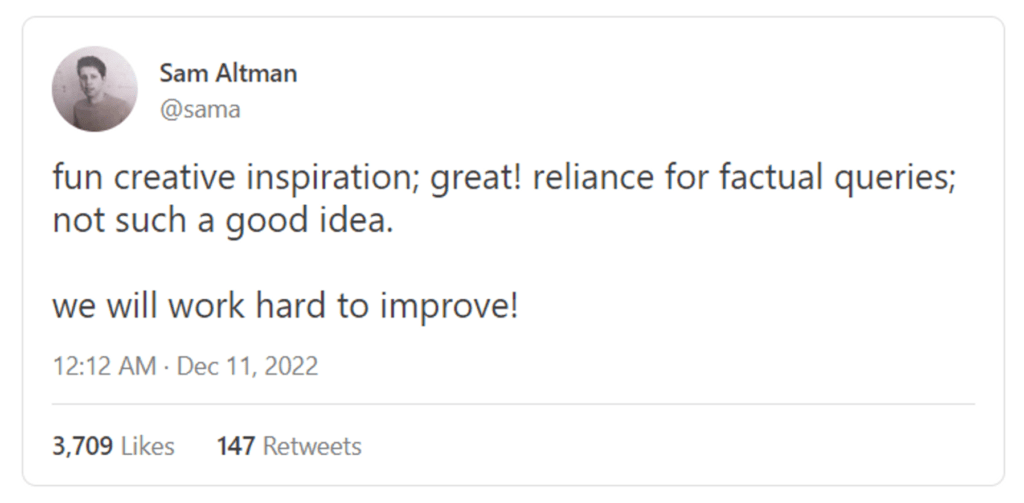Click the Dec 11, 2022 date
Screen dimensions: 1024x503
(247, 366)
